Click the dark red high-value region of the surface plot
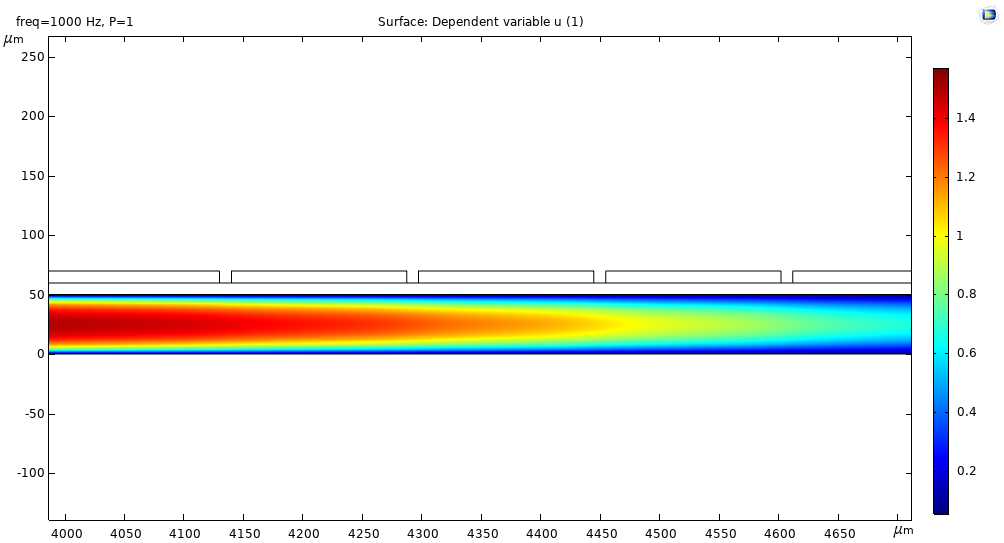 point(100,323)
